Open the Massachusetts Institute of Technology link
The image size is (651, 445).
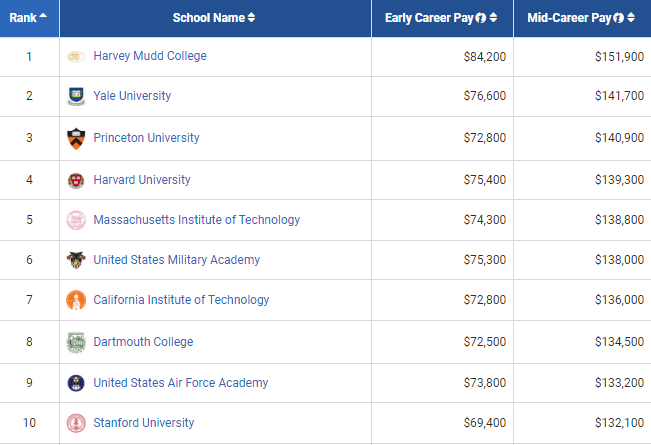click(x=196, y=220)
